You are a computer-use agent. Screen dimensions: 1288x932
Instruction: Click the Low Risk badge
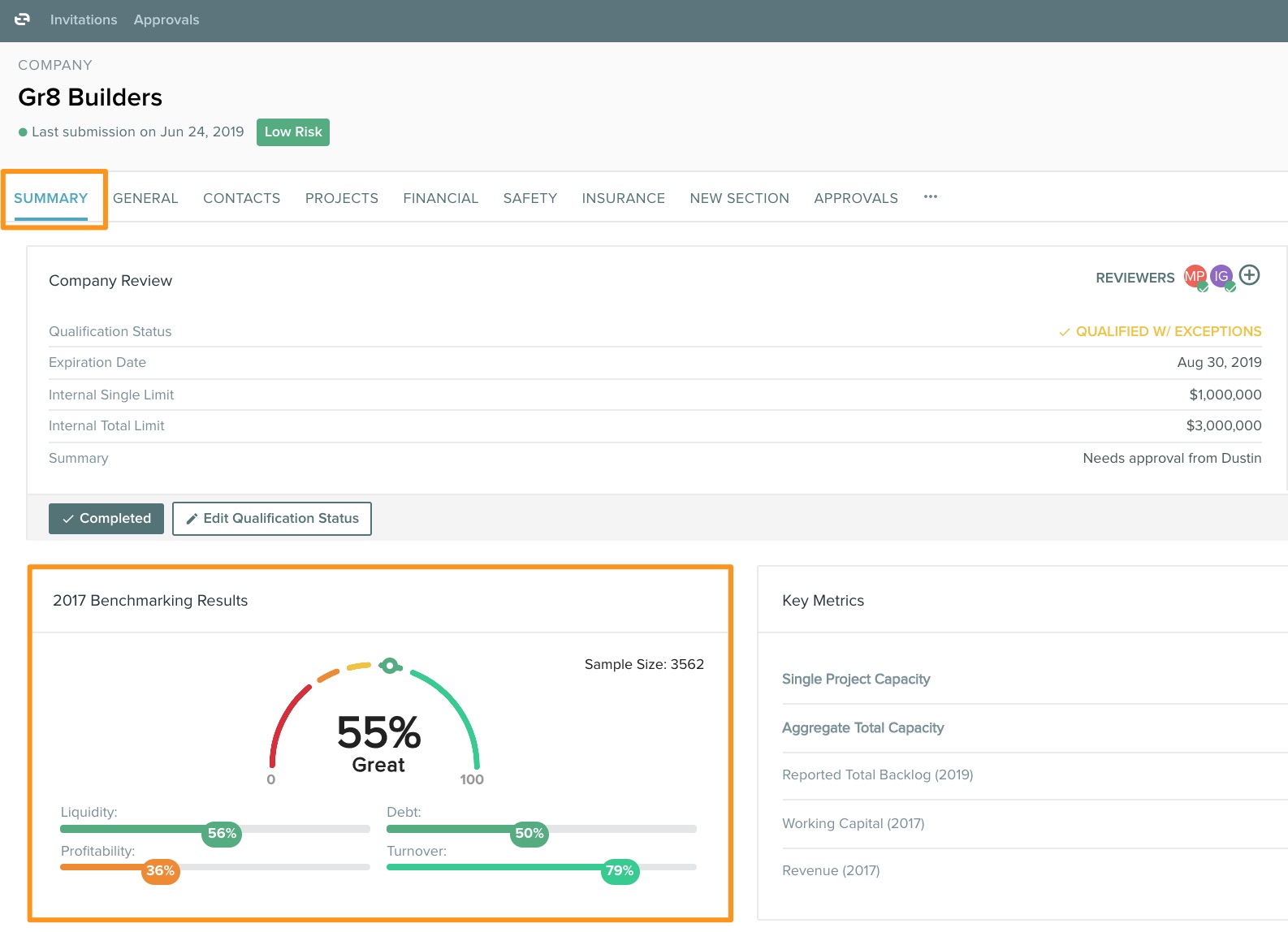(293, 132)
